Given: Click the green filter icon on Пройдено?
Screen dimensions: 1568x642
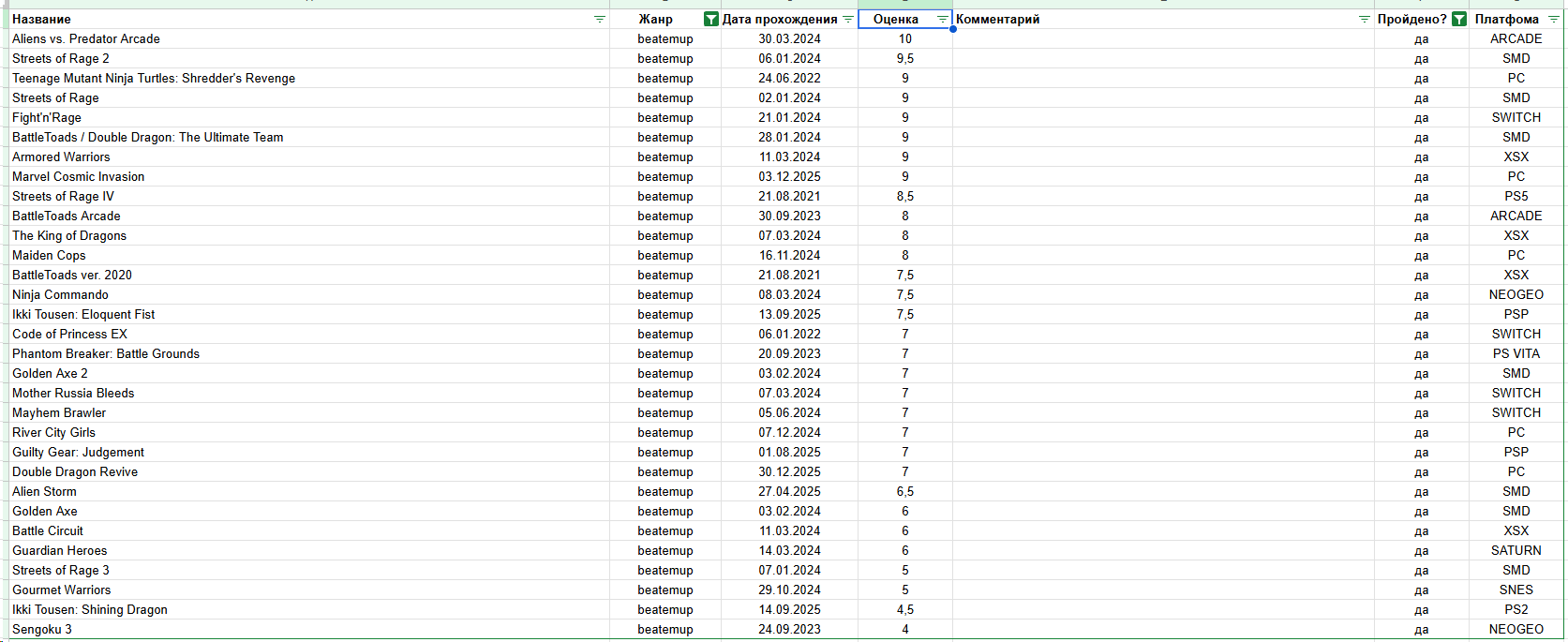Looking at the screenshot, I should pyautogui.click(x=1458, y=19).
